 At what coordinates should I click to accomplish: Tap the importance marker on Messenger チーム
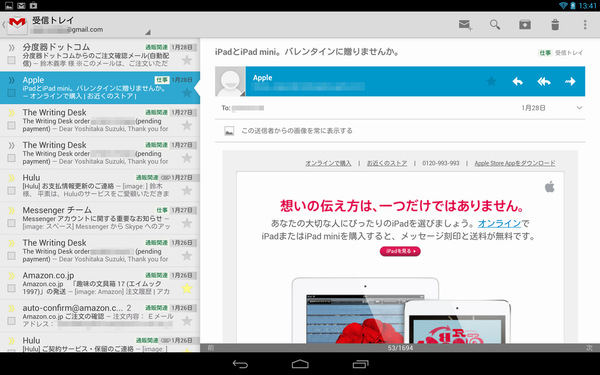[x=11, y=210]
